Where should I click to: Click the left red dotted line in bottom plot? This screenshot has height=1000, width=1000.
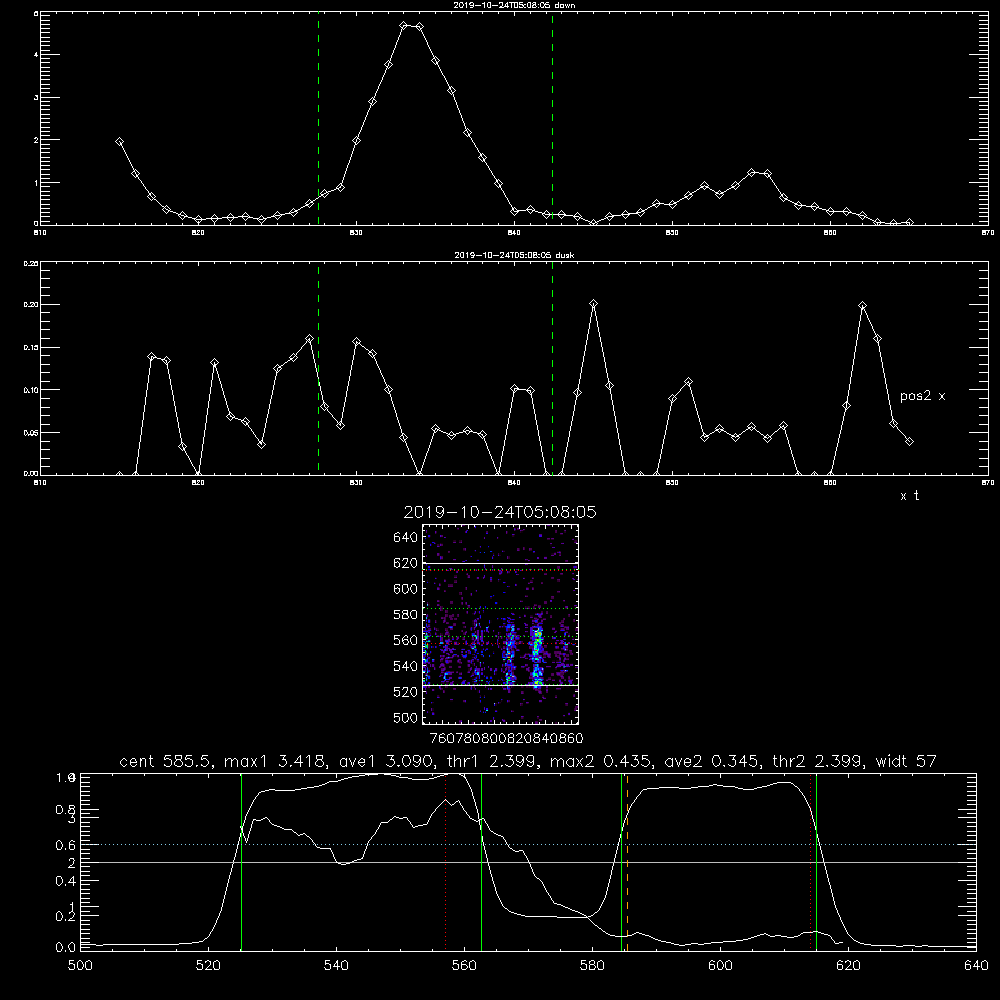(446, 862)
